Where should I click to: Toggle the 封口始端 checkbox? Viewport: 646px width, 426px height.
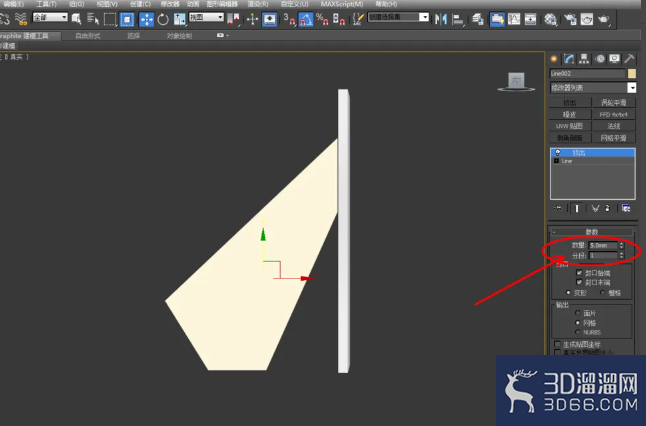pyautogui.click(x=579, y=273)
